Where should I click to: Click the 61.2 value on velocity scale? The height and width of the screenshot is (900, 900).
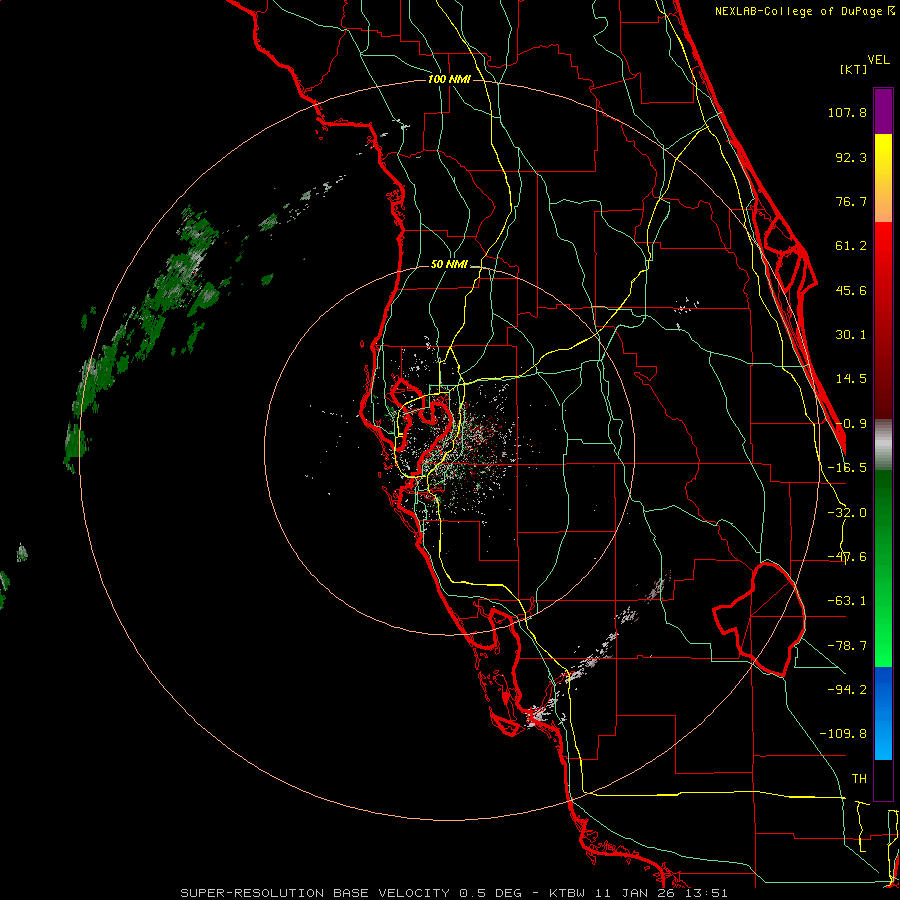[851, 246]
